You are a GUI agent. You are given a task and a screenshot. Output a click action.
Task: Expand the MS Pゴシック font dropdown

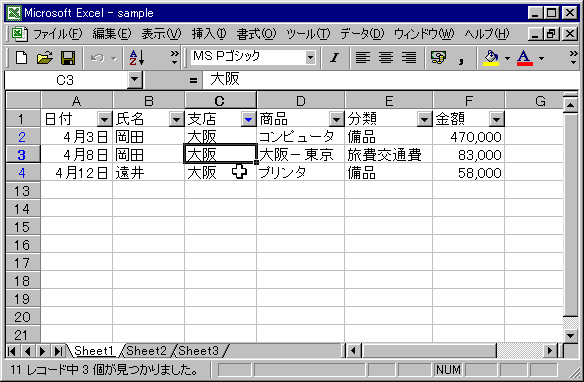310,58
